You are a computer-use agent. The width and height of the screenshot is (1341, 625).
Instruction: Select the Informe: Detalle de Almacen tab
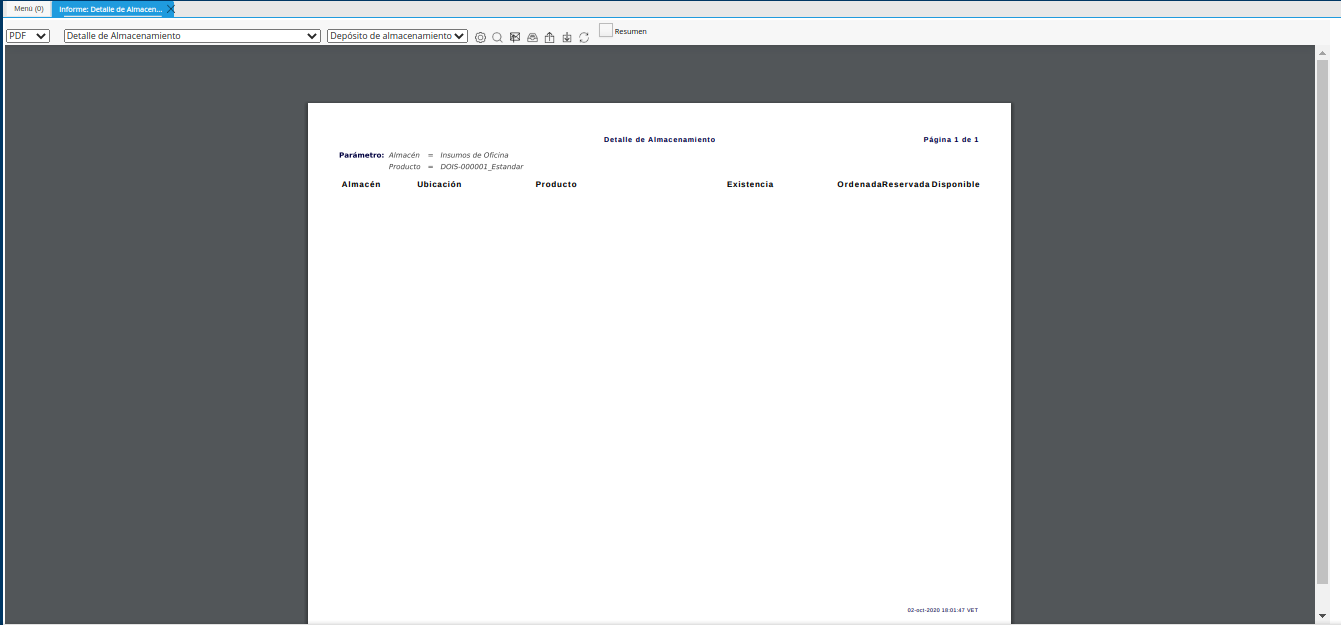pyautogui.click(x=110, y=7)
